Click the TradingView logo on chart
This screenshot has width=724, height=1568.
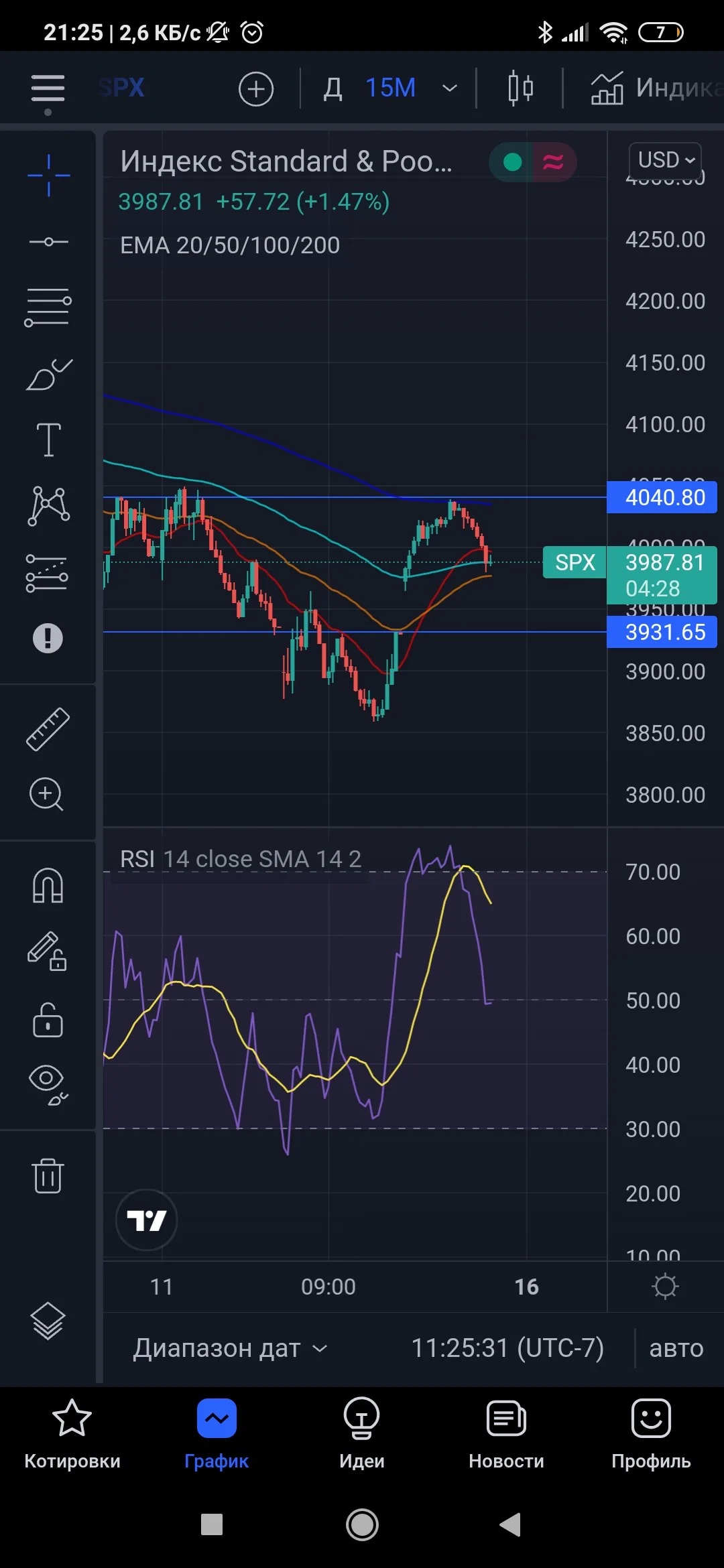point(146,1220)
